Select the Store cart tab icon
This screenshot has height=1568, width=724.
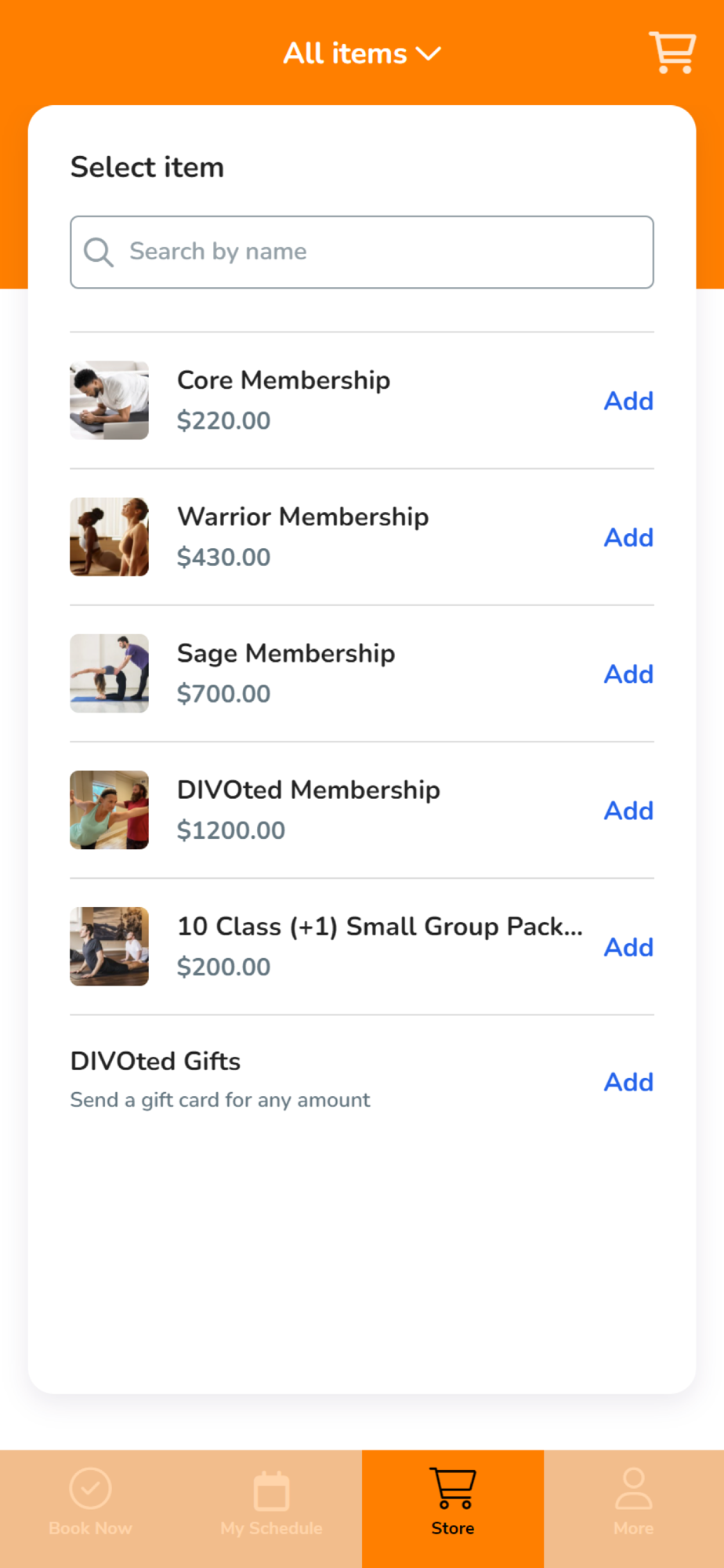453,1488
